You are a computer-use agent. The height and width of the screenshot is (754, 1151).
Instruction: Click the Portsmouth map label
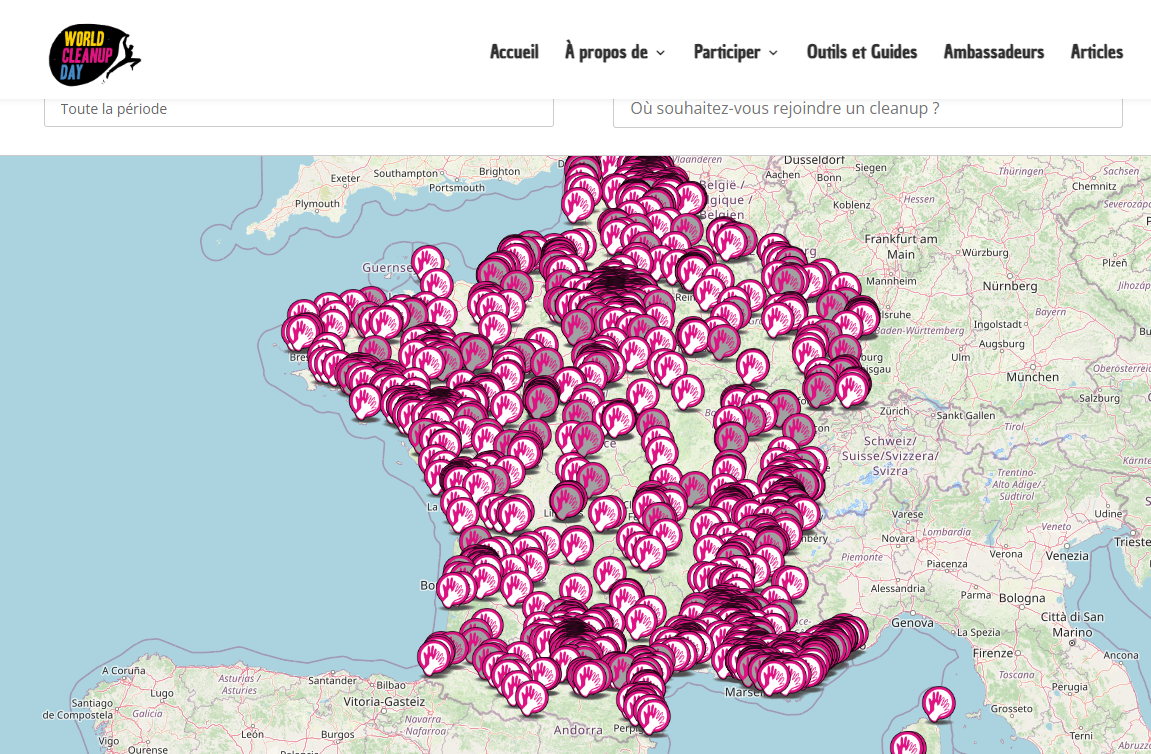point(457,188)
